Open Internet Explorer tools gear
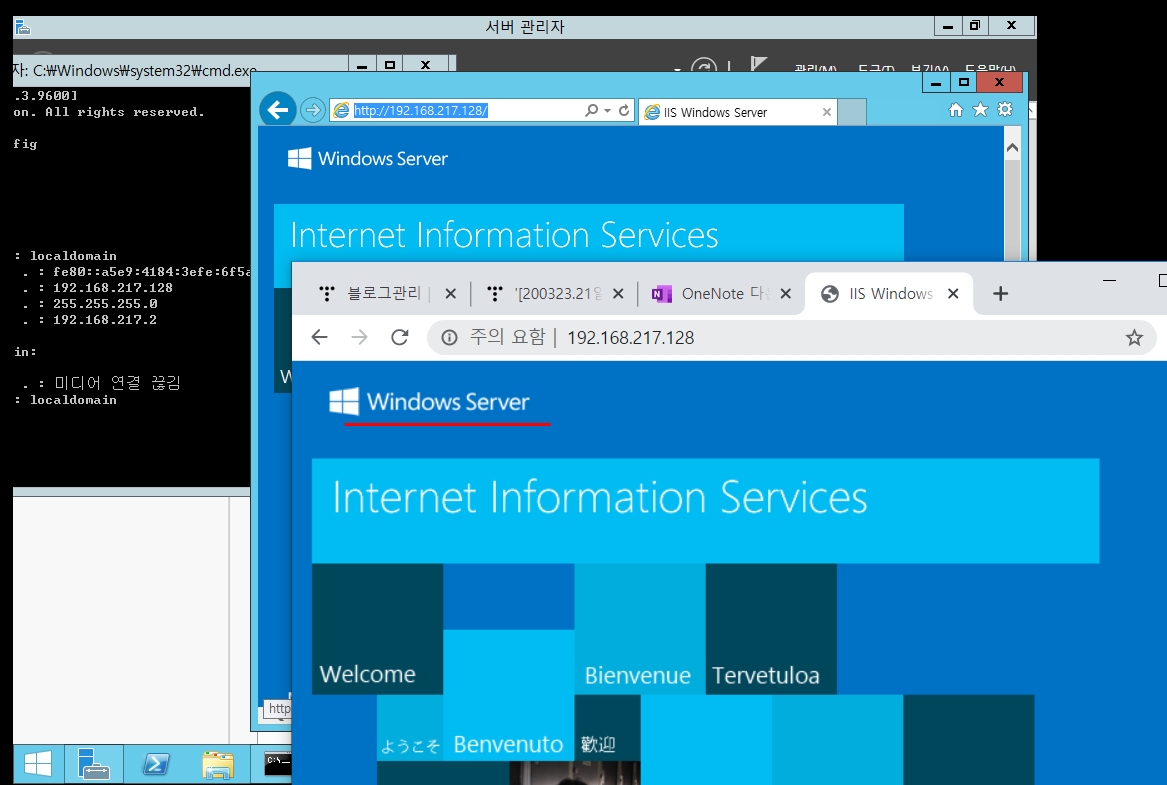Viewport: 1167px width, 785px height. [x=1005, y=109]
